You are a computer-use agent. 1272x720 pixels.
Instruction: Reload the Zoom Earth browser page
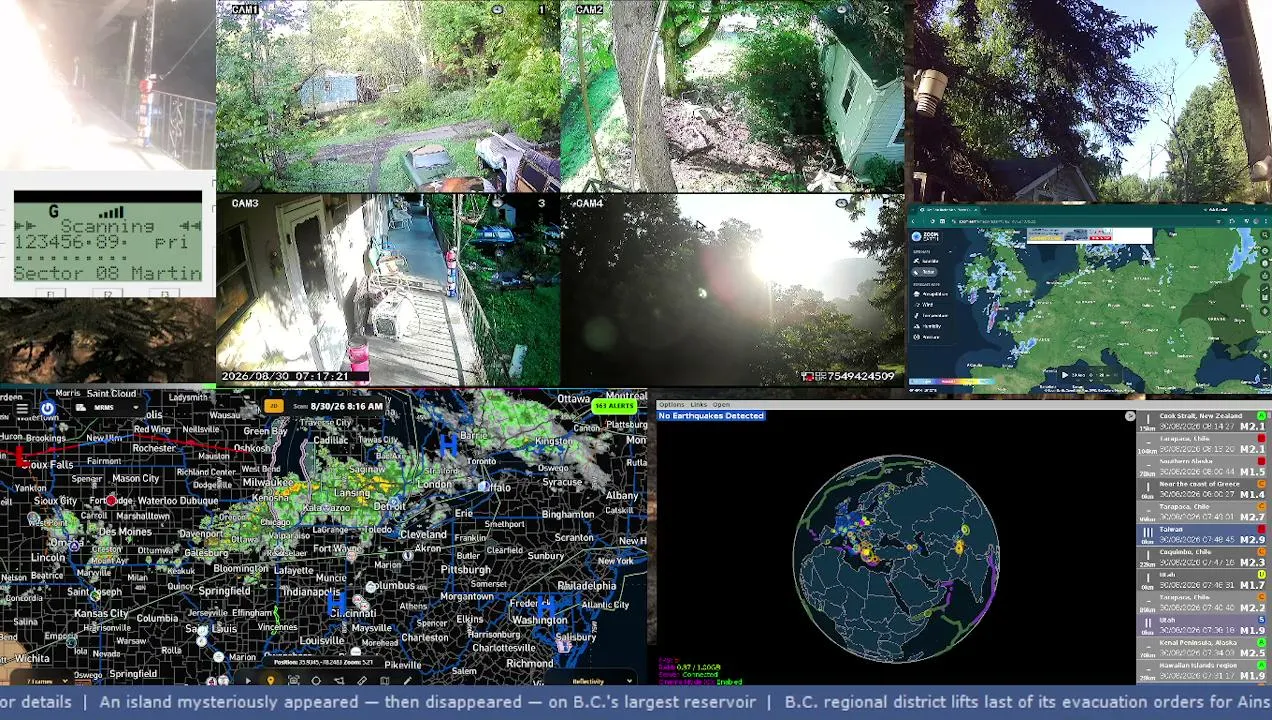[x=932, y=221]
